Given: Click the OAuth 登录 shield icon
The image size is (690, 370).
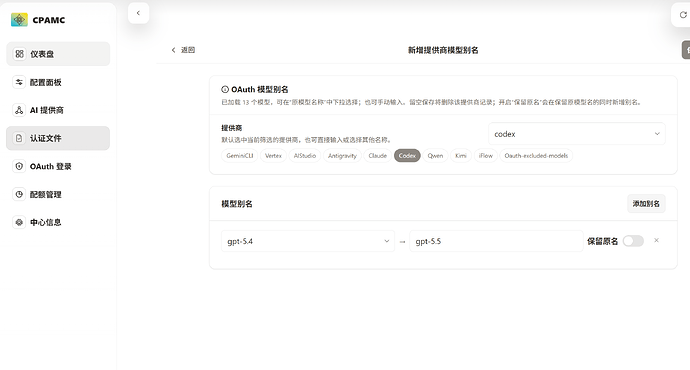Looking at the screenshot, I should (x=19, y=166).
